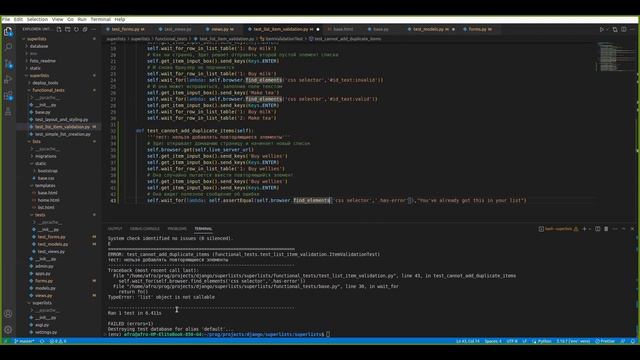Image resolution: width=640 pixels, height=360 pixels.
Task: Open settings.py in Explorer
Action: point(46,332)
